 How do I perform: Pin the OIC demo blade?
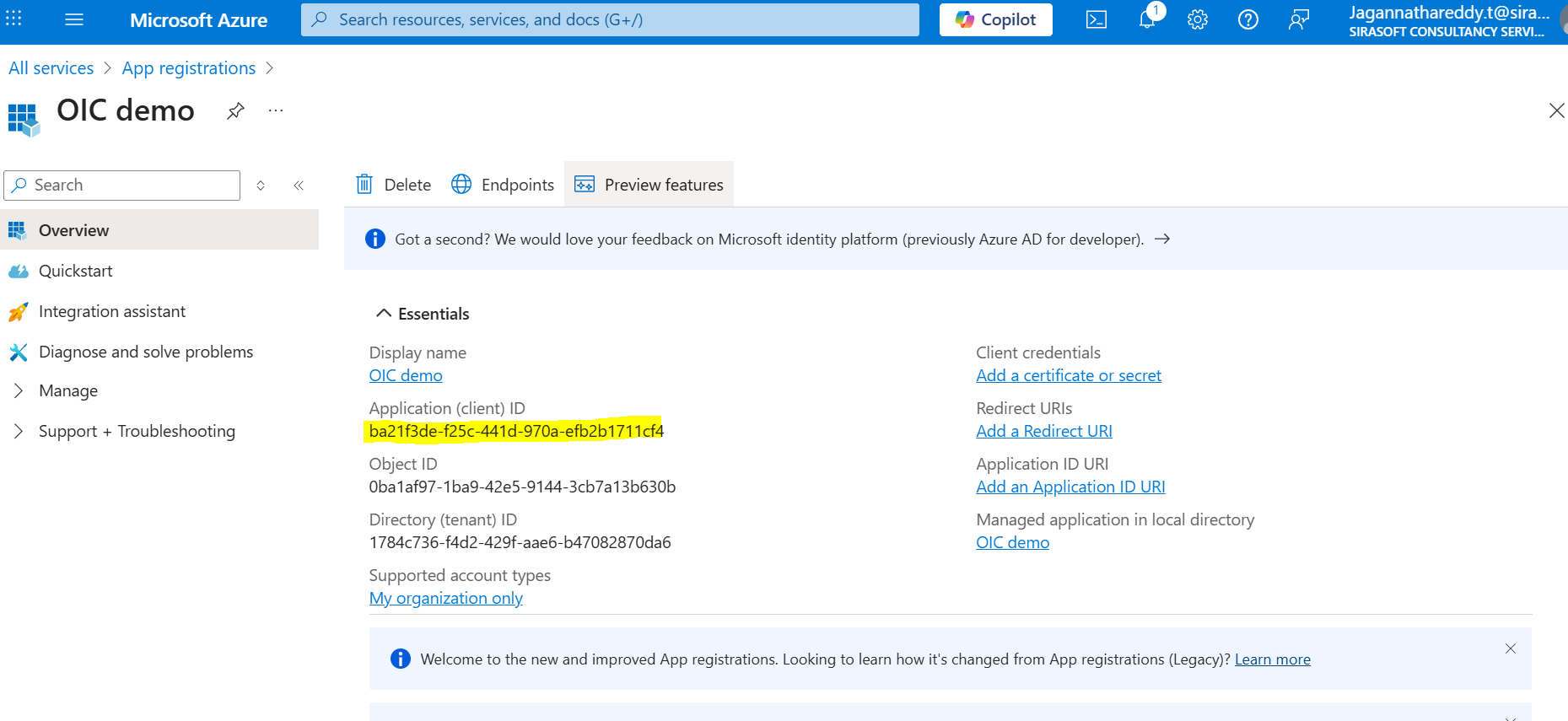[235, 110]
